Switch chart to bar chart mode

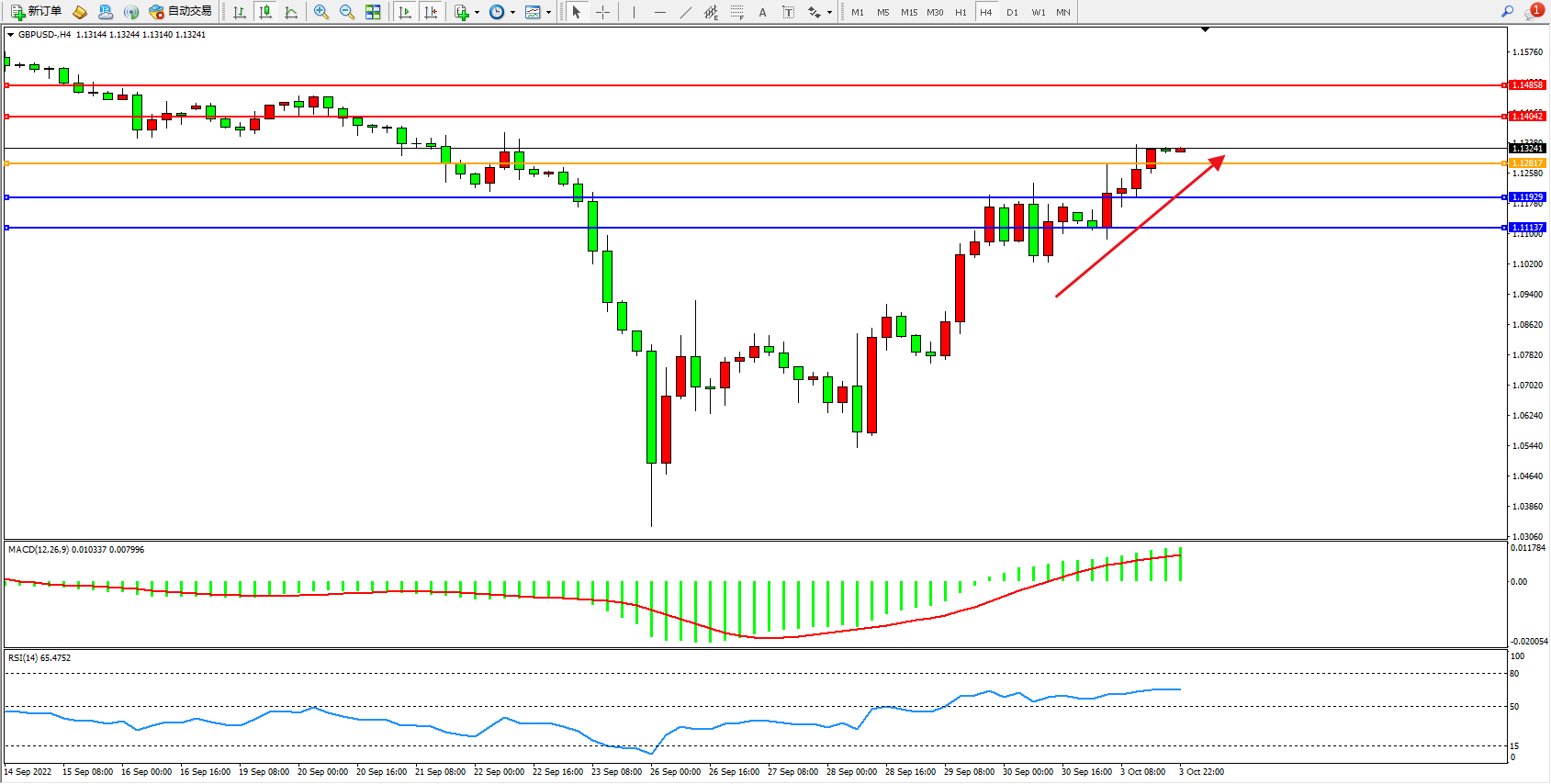click(240, 12)
